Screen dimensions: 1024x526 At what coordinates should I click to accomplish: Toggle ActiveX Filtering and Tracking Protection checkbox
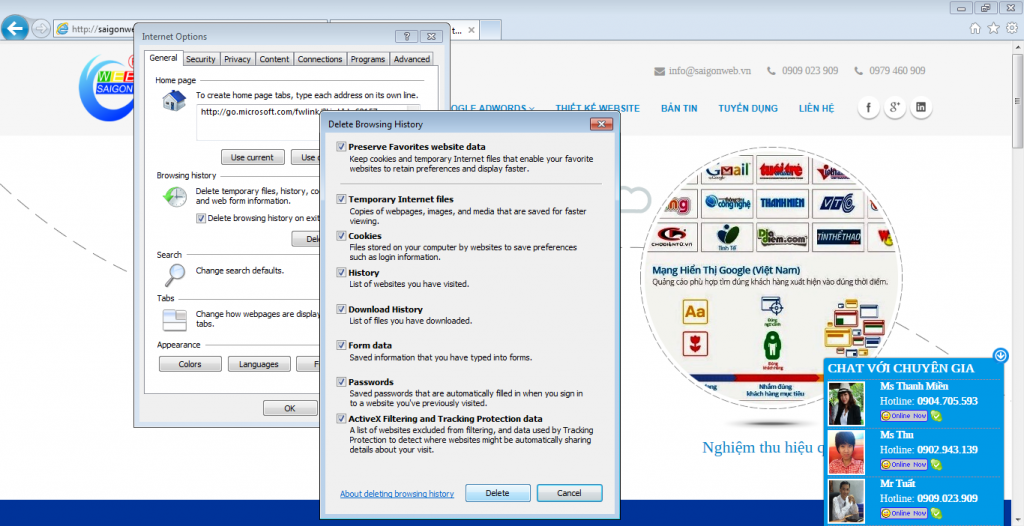(341, 419)
